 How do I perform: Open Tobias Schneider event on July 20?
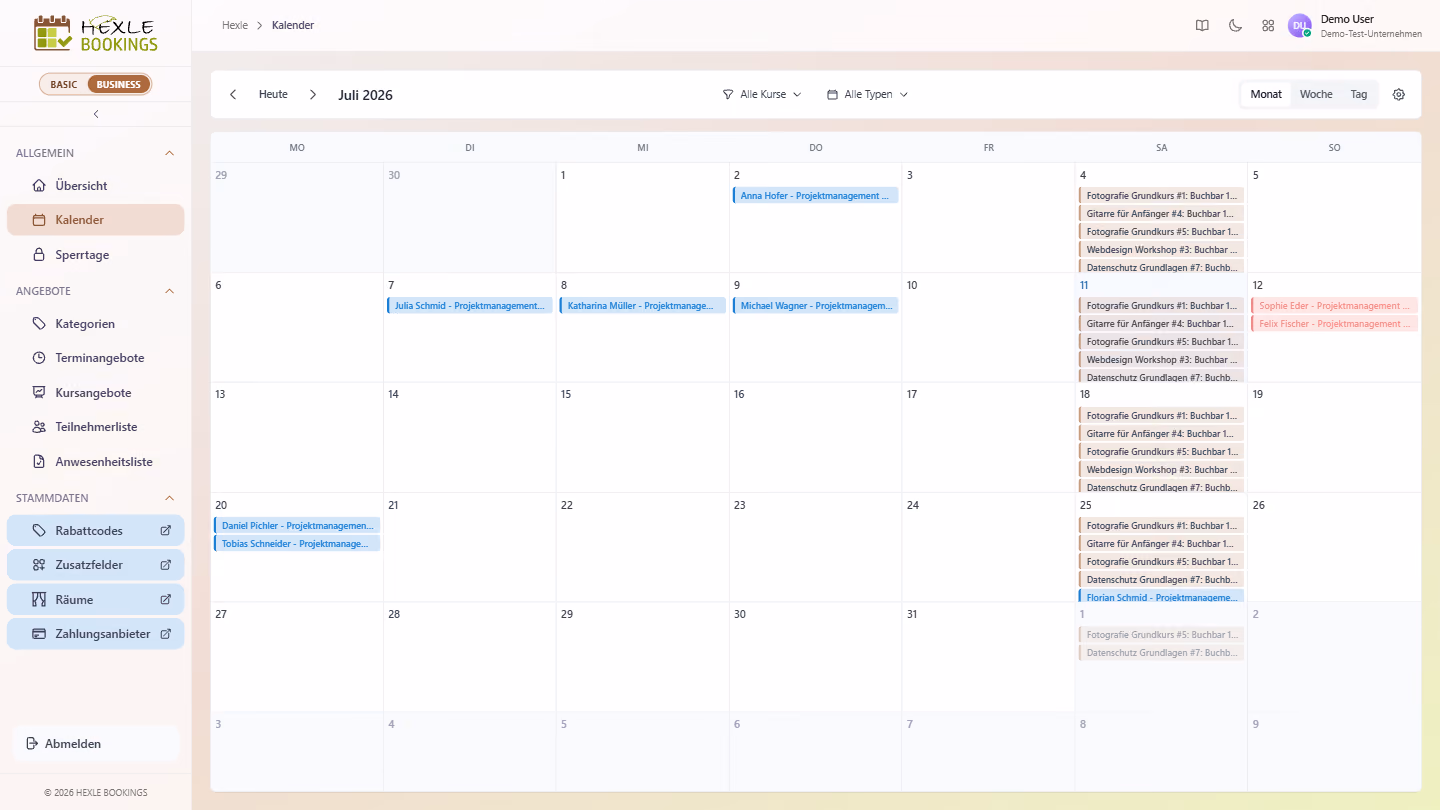pos(297,543)
